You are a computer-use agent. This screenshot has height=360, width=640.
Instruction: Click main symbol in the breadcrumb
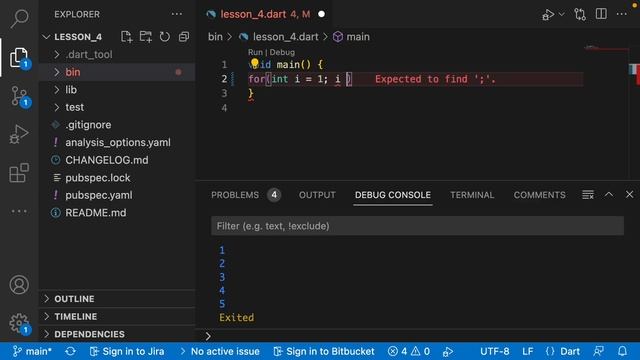(358, 37)
